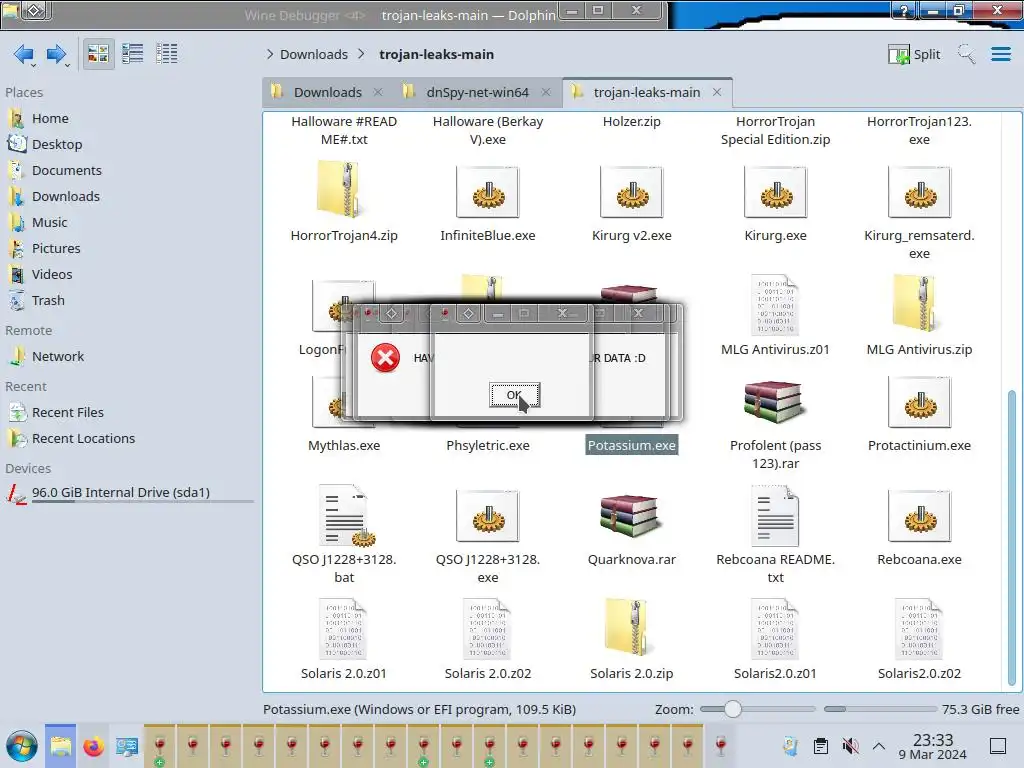Toggle Split view in Dolphin
Viewport: 1024px width, 768px height.
coord(914,54)
